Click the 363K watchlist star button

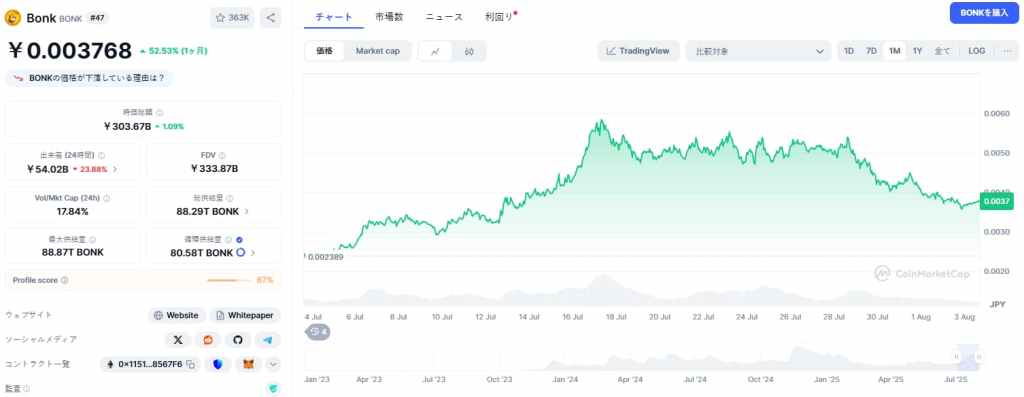coord(232,18)
